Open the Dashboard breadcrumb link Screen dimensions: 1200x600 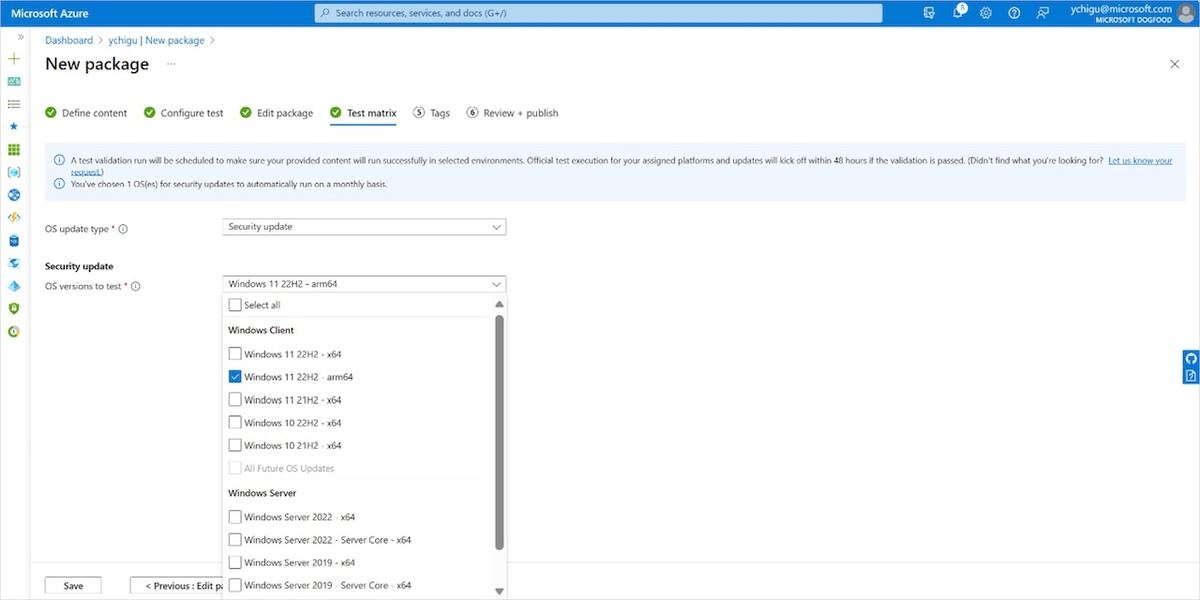(69, 40)
